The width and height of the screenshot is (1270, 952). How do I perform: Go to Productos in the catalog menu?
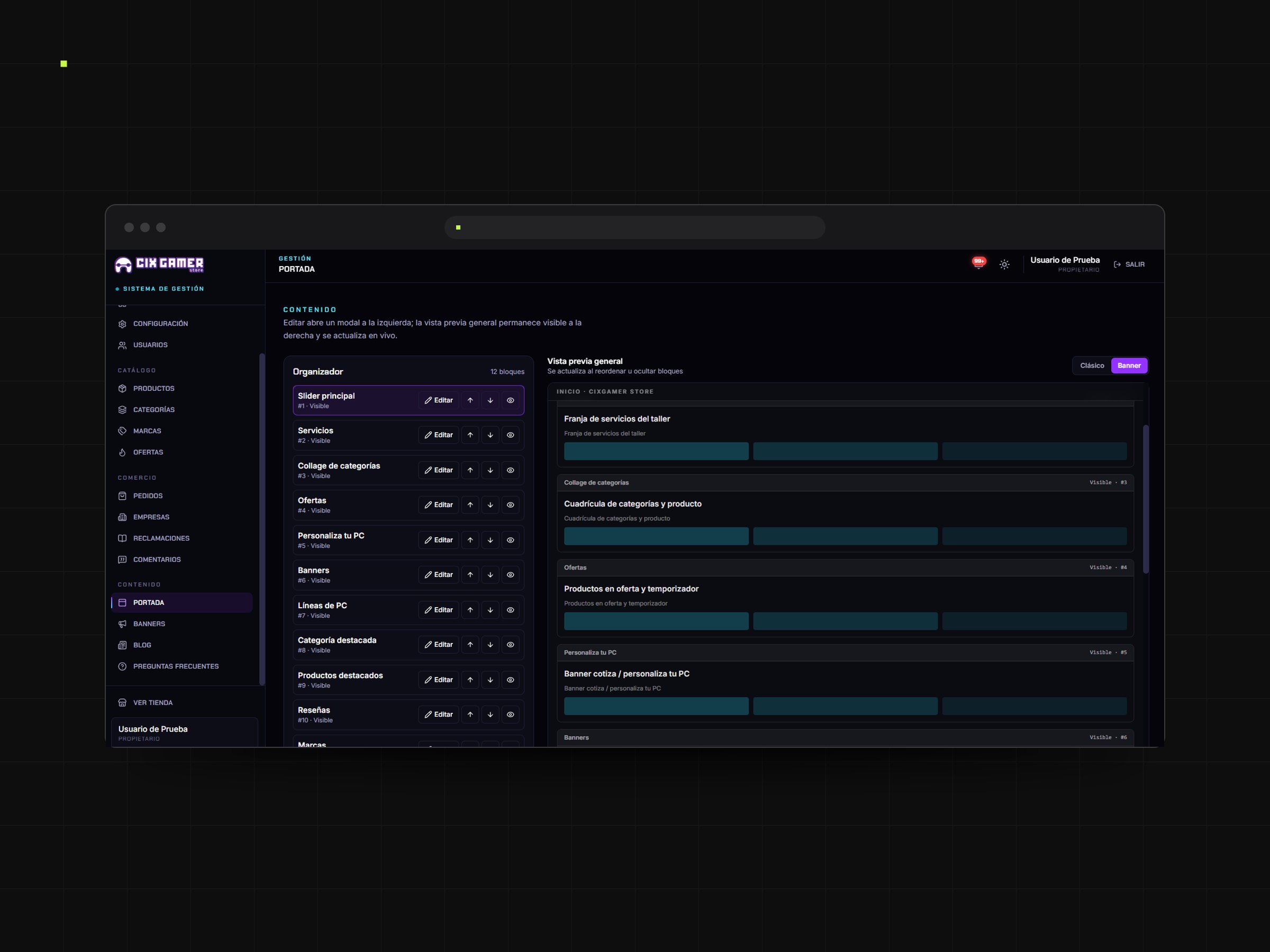182,389
